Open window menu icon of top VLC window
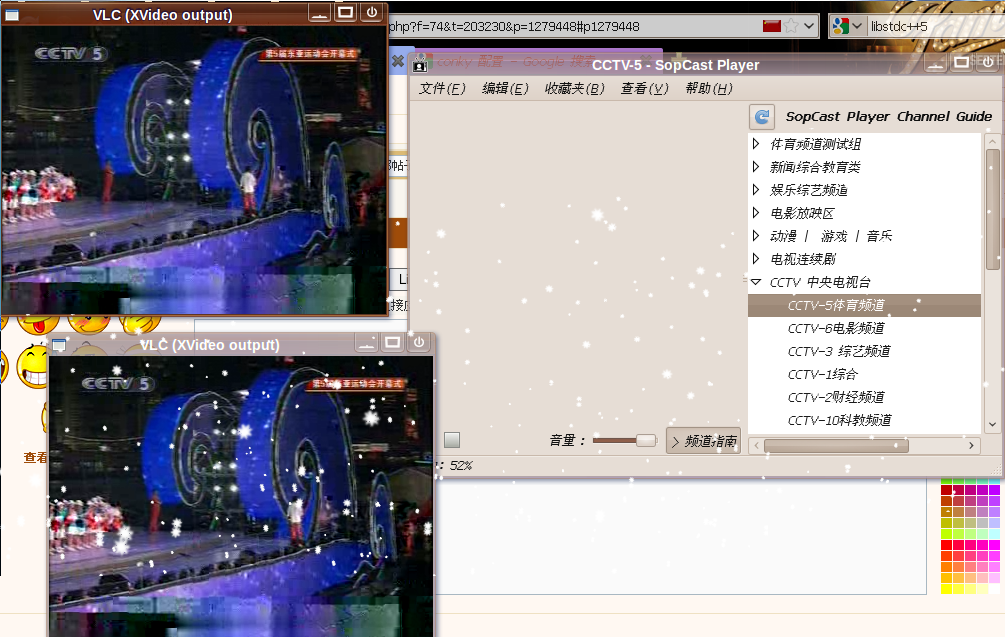 pos(12,15)
